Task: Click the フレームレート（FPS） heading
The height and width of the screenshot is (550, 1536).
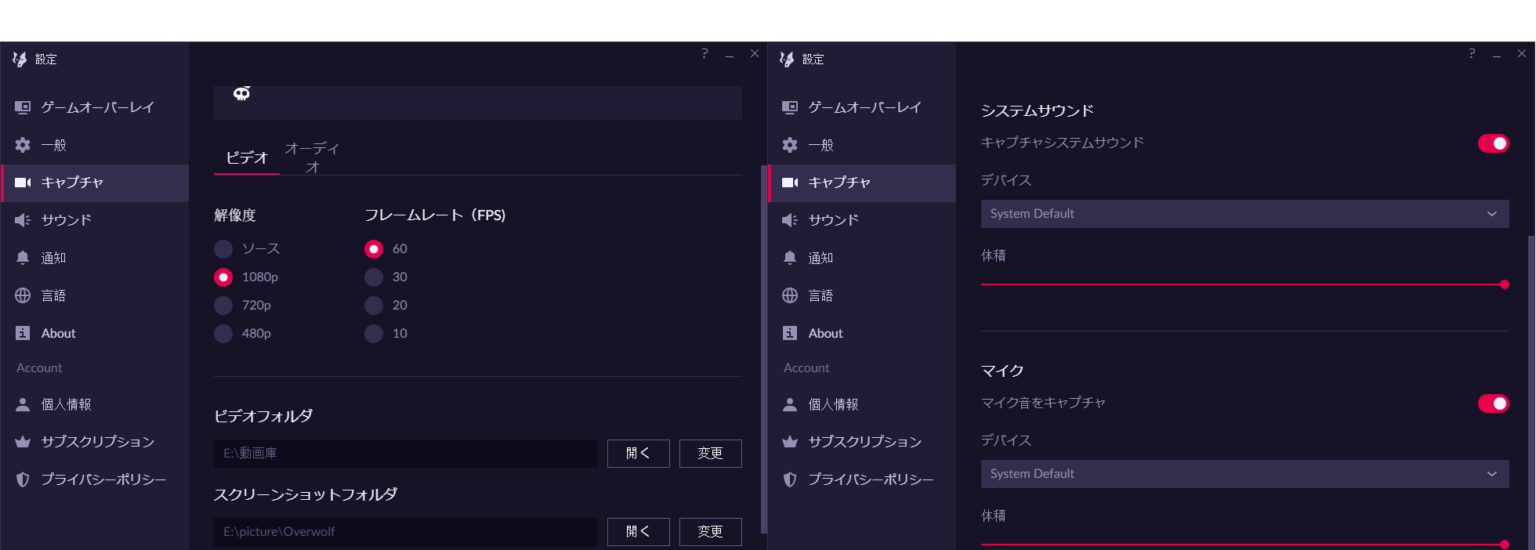Action: pos(435,215)
